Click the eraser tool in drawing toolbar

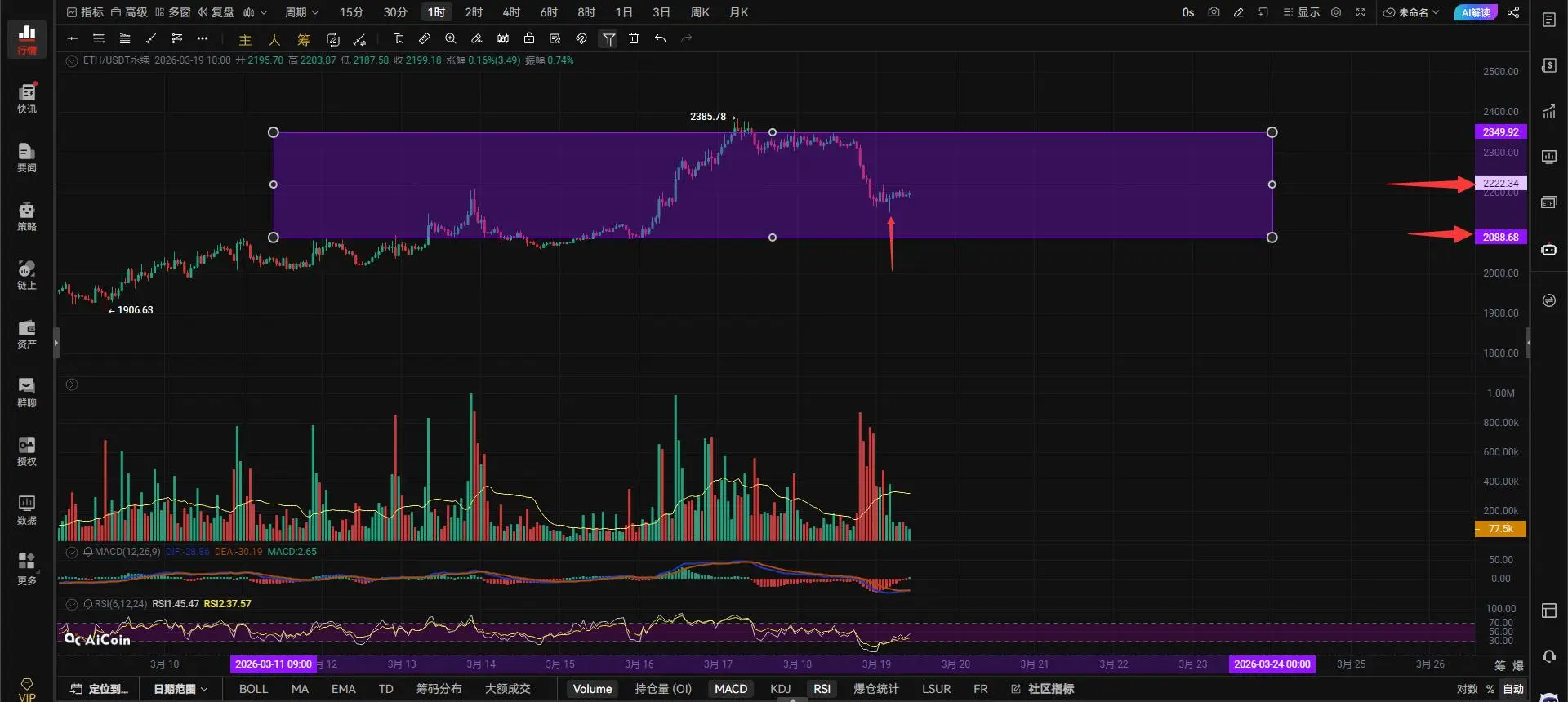[x=477, y=38]
